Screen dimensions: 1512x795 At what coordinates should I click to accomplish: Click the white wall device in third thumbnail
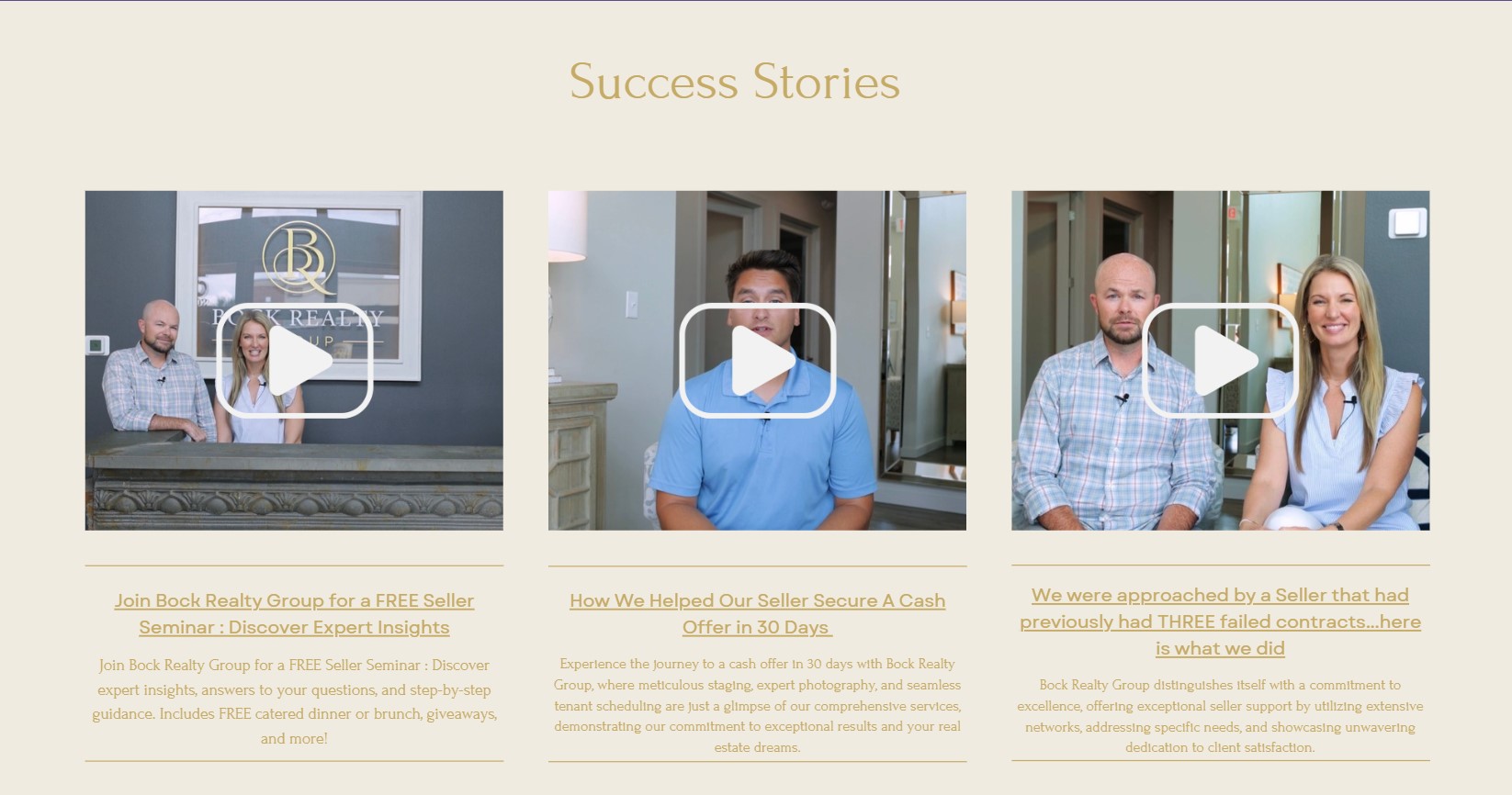1407,222
